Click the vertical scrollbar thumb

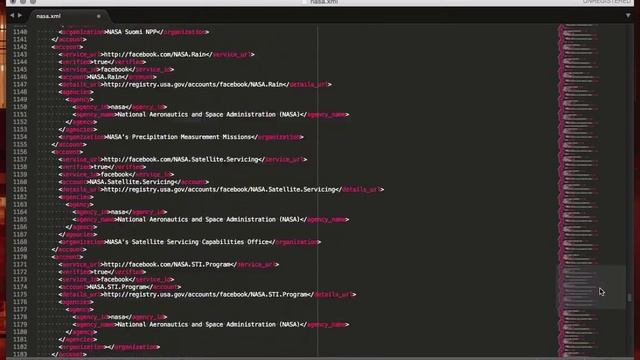[630, 297]
